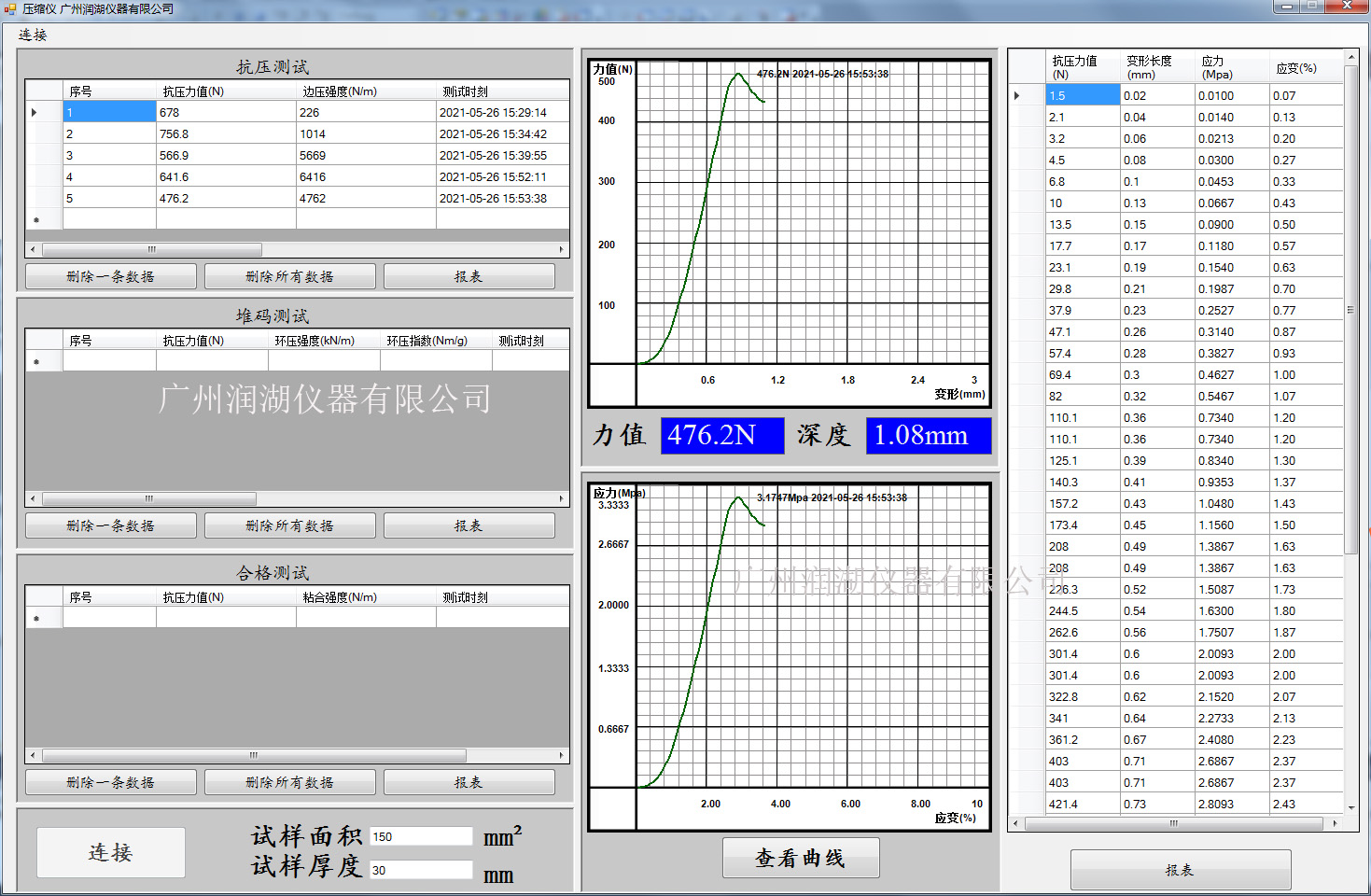Click the large 连接 connect button
Image resolution: width=1371 pixels, height=896 pixels.
coord(110,852)
